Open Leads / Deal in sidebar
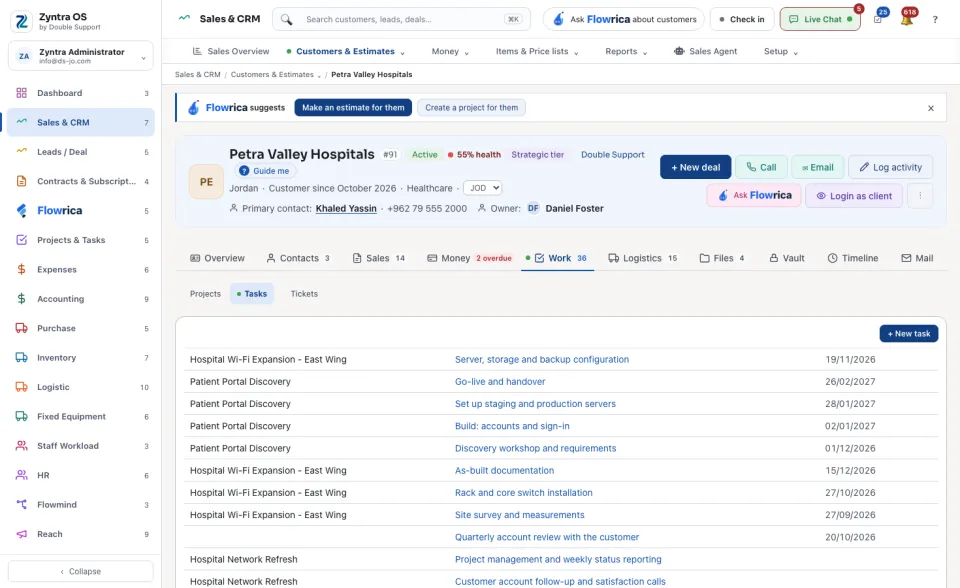 pyautogui.click(x=80, y=152)
